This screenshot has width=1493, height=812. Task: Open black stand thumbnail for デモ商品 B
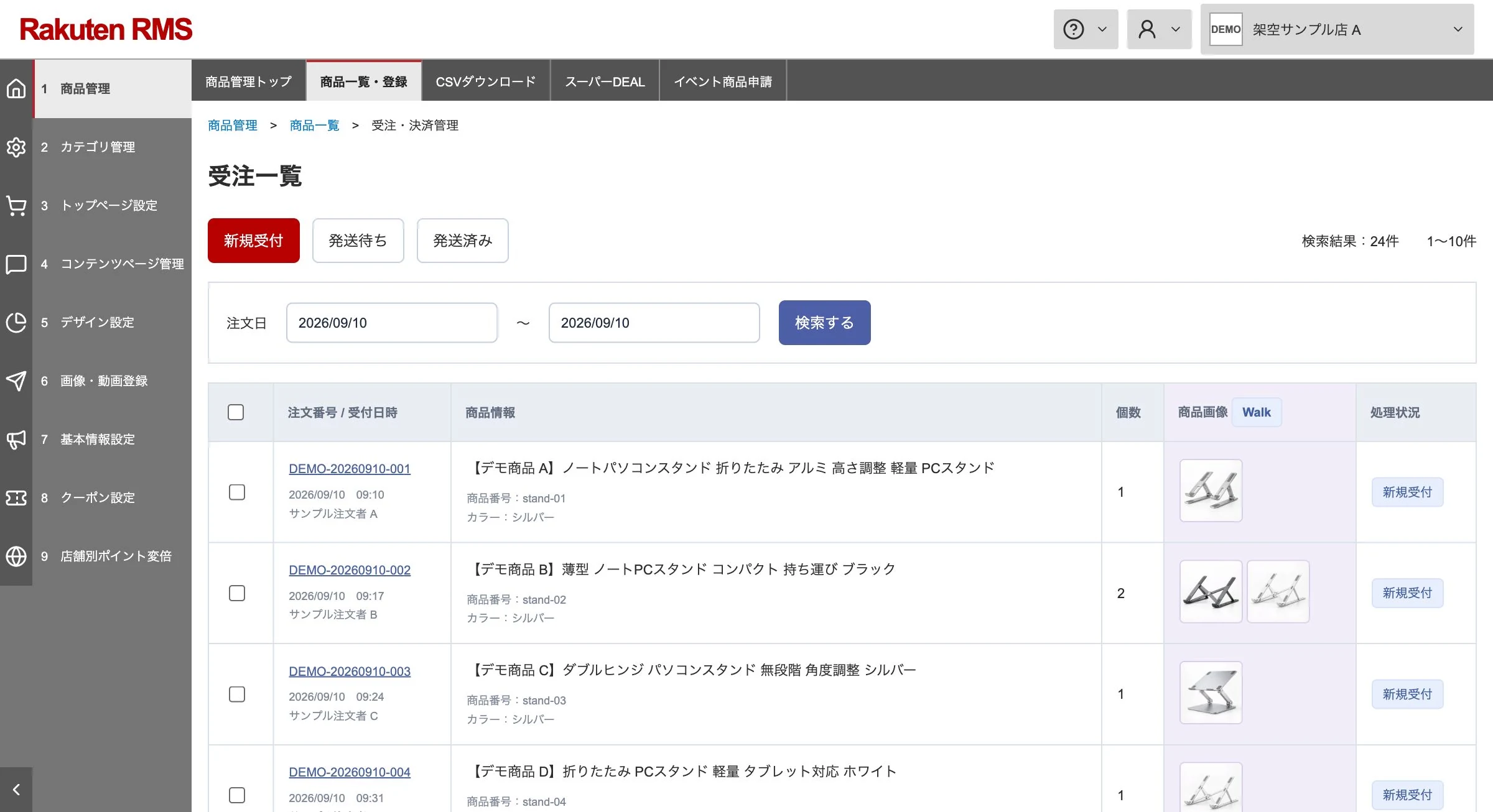pos(1211,591)
